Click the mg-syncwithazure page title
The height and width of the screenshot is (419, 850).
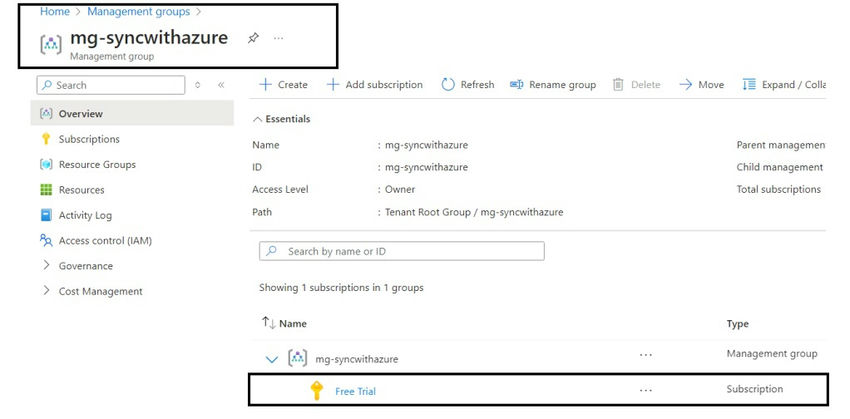coord(149,37)
